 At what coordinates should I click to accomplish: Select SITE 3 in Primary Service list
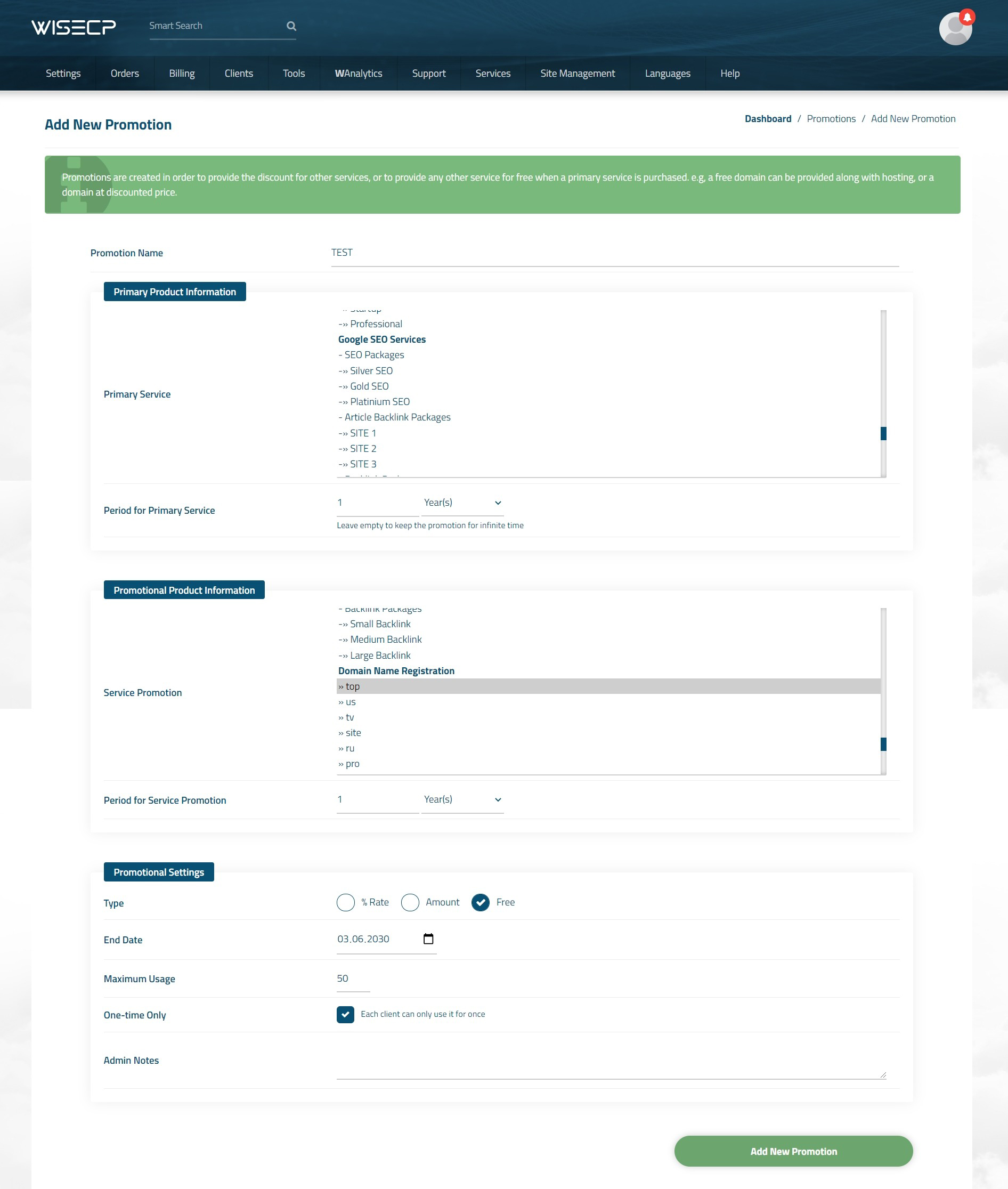tap(608, 464)
